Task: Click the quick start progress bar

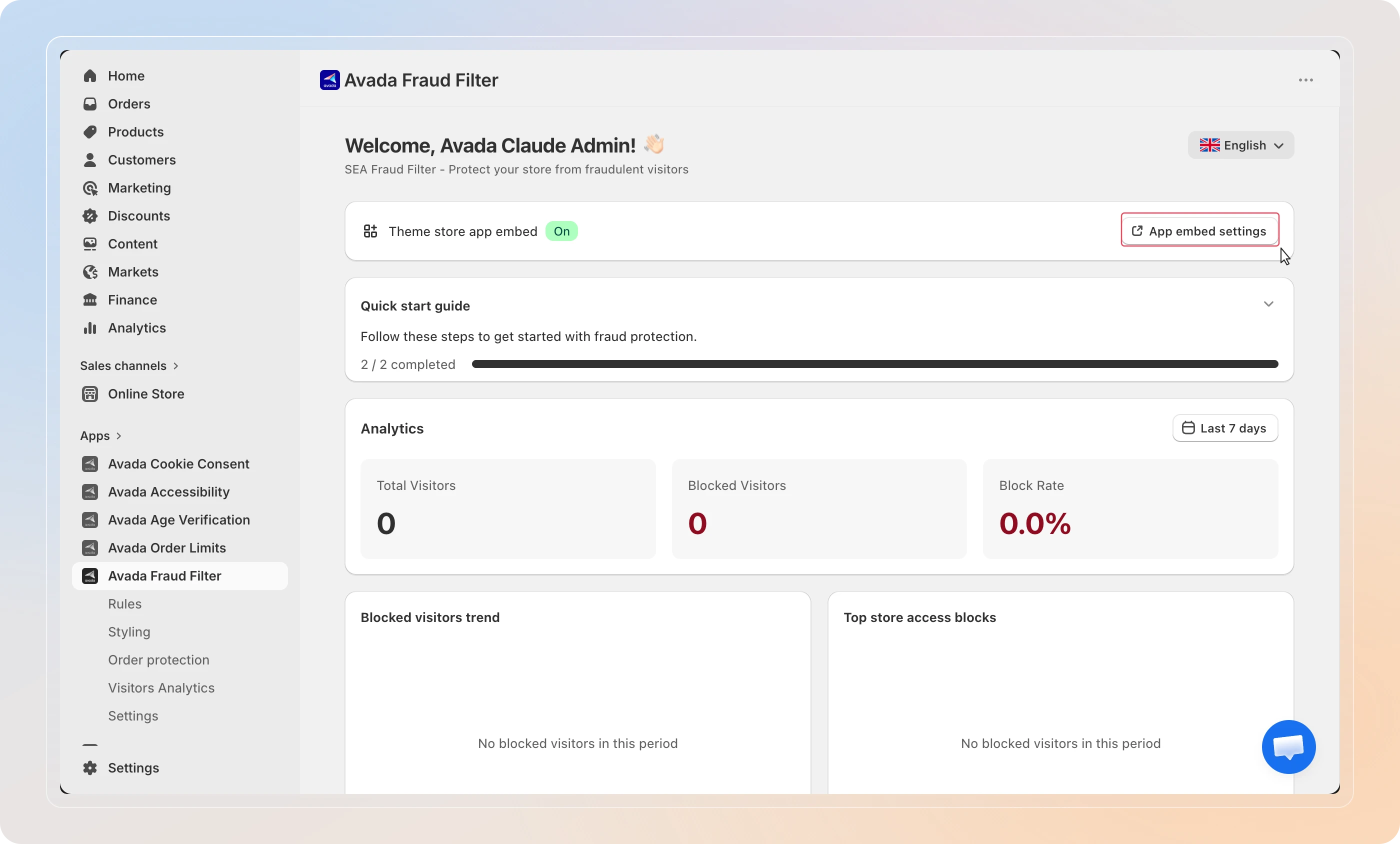Action: tap(875, 364)
